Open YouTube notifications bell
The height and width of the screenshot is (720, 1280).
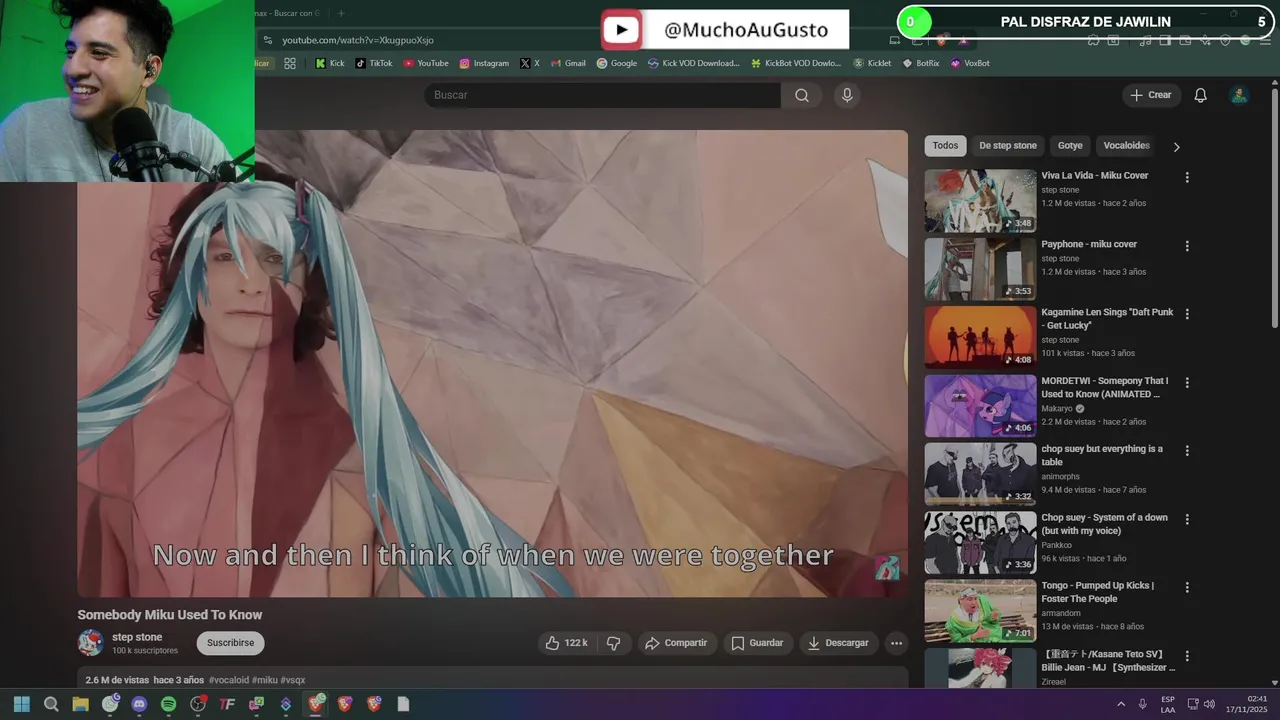click(1201, 95)
